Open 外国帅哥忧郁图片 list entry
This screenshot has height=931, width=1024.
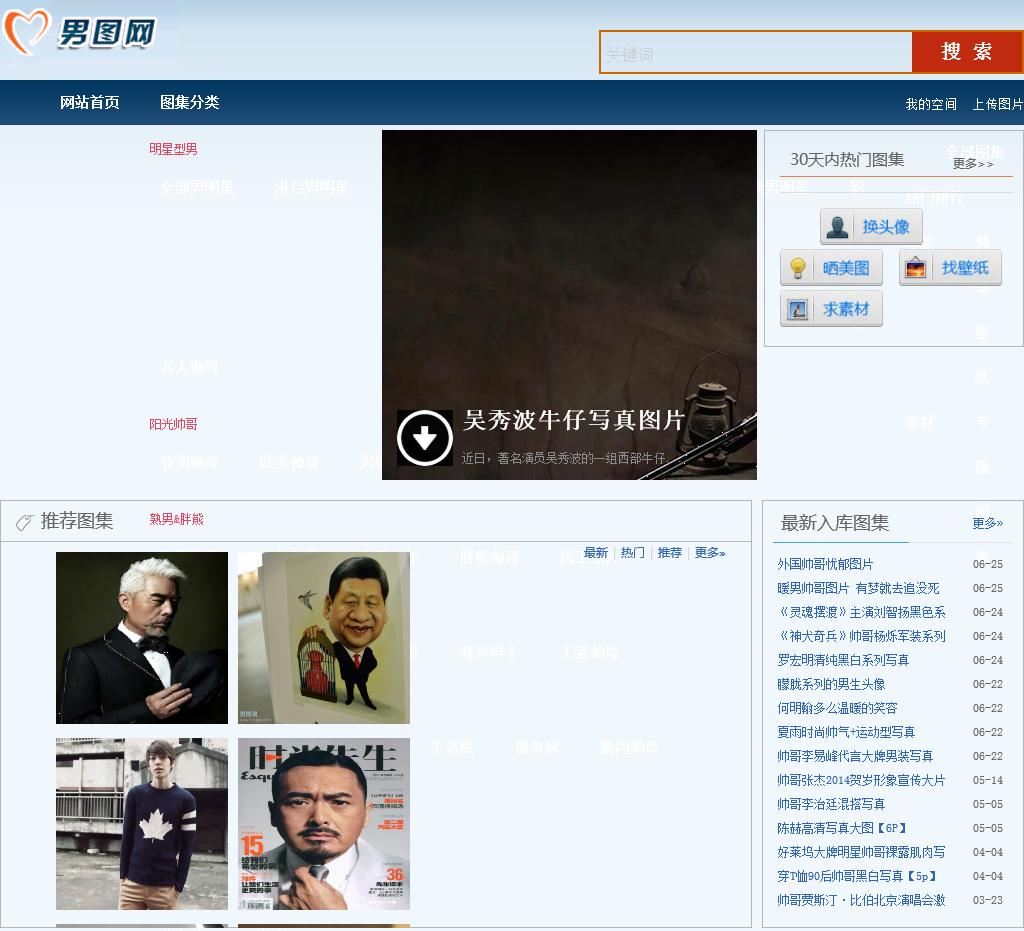click(x=825, y=564)
